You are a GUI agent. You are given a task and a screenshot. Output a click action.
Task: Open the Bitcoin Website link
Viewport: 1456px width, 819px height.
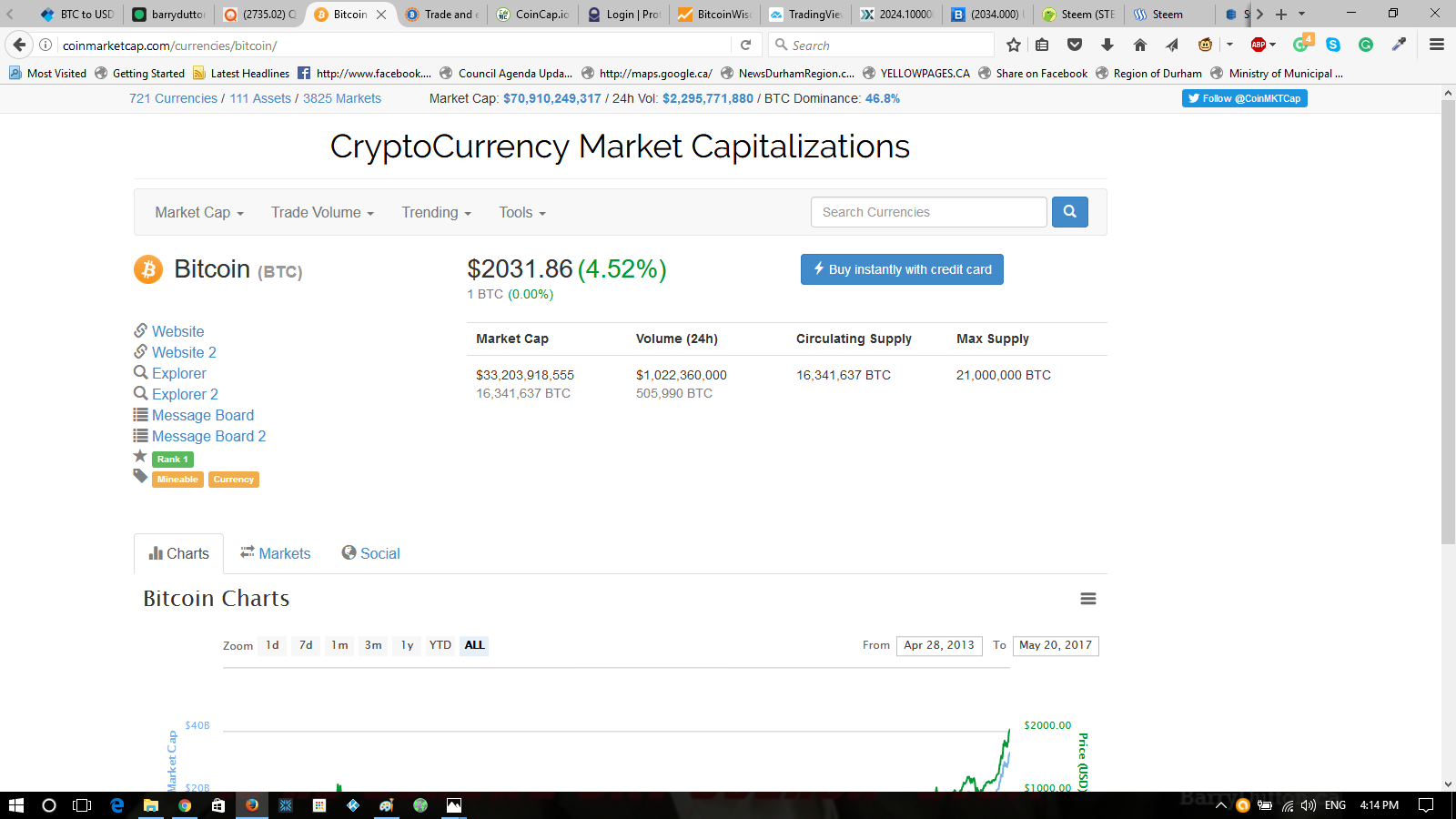[177, 331]
